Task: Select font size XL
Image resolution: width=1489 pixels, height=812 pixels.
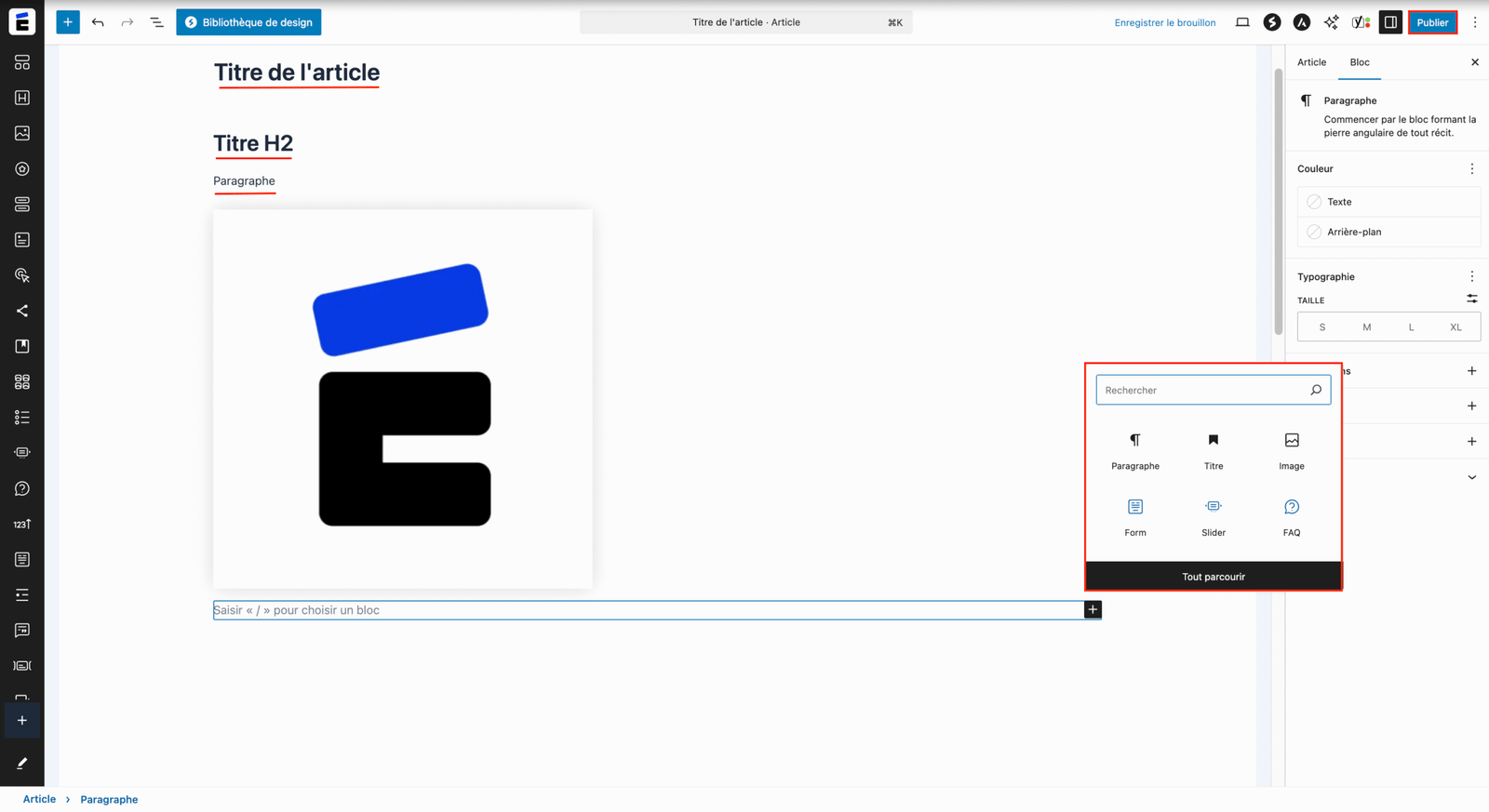Action: tap(1455, 327)
